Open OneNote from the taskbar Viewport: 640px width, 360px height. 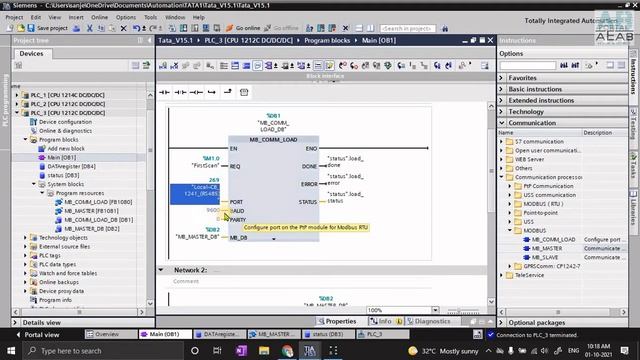pyautogui.click(x=241, y=351)
